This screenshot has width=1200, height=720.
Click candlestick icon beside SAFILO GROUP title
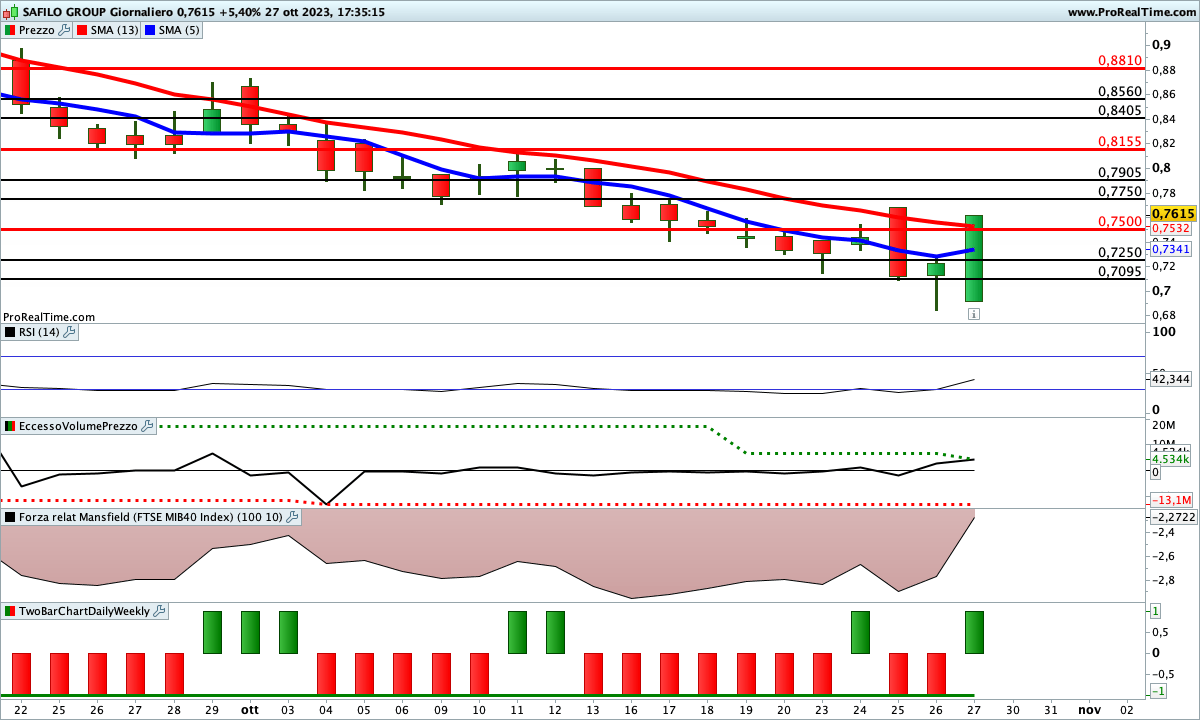10,12
